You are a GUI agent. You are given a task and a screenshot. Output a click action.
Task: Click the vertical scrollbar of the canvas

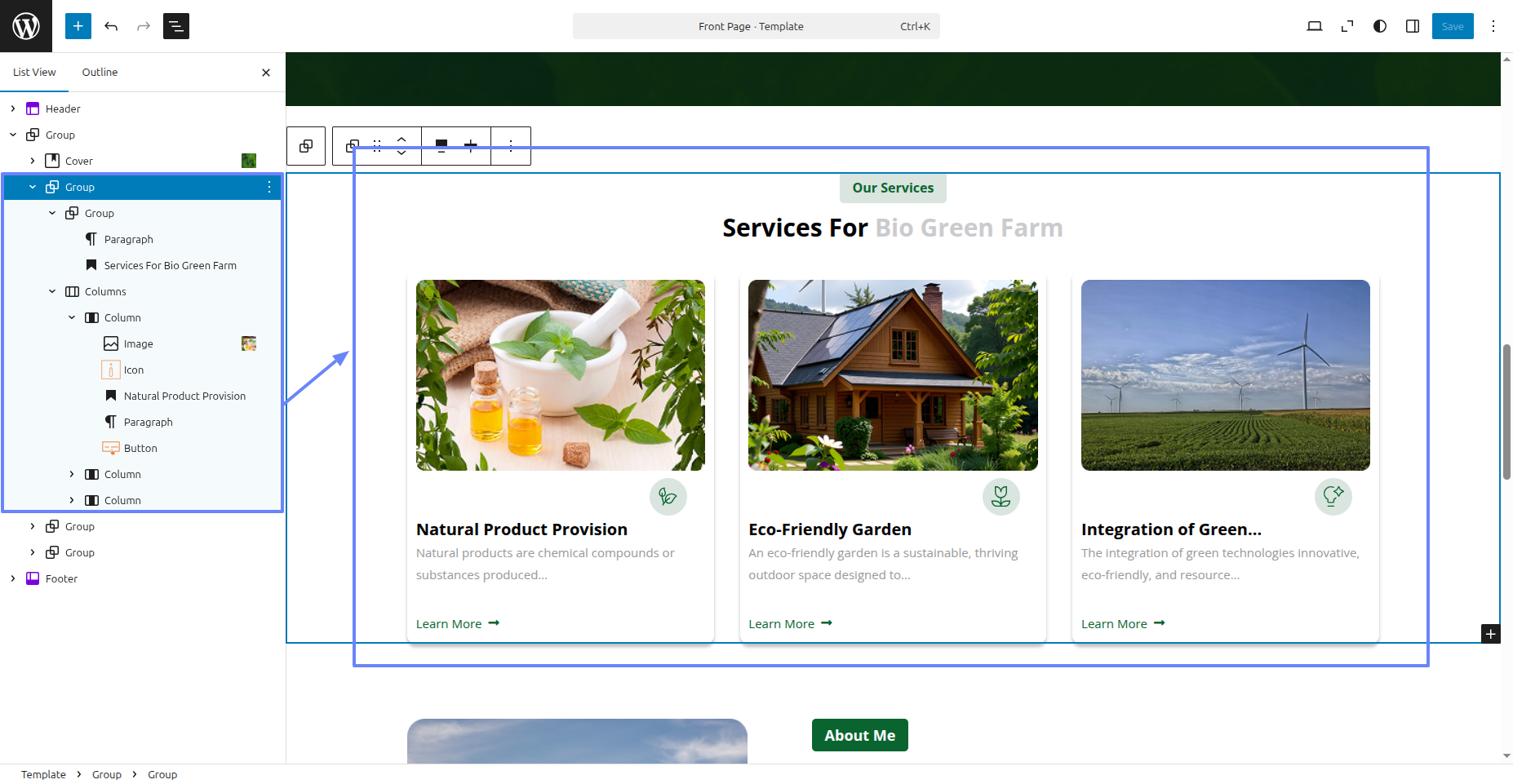click(x=1506, y=412)
